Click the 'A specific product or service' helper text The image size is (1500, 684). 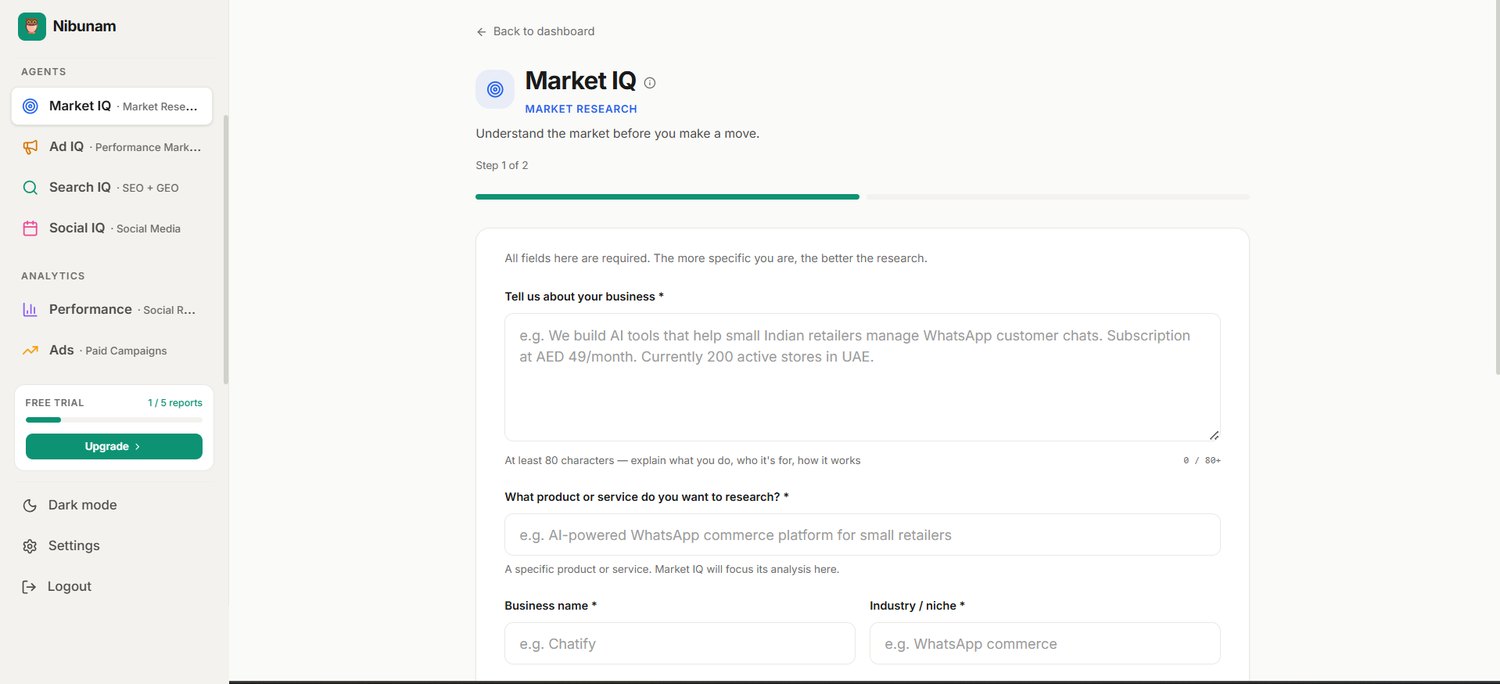click(672, 570)
